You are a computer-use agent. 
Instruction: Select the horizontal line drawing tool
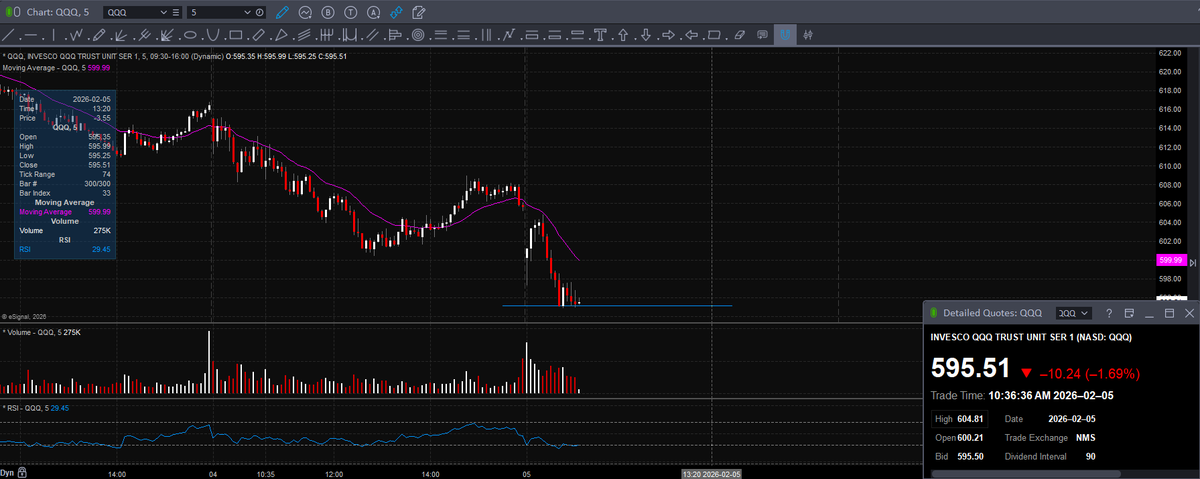(x=31, y=35)
